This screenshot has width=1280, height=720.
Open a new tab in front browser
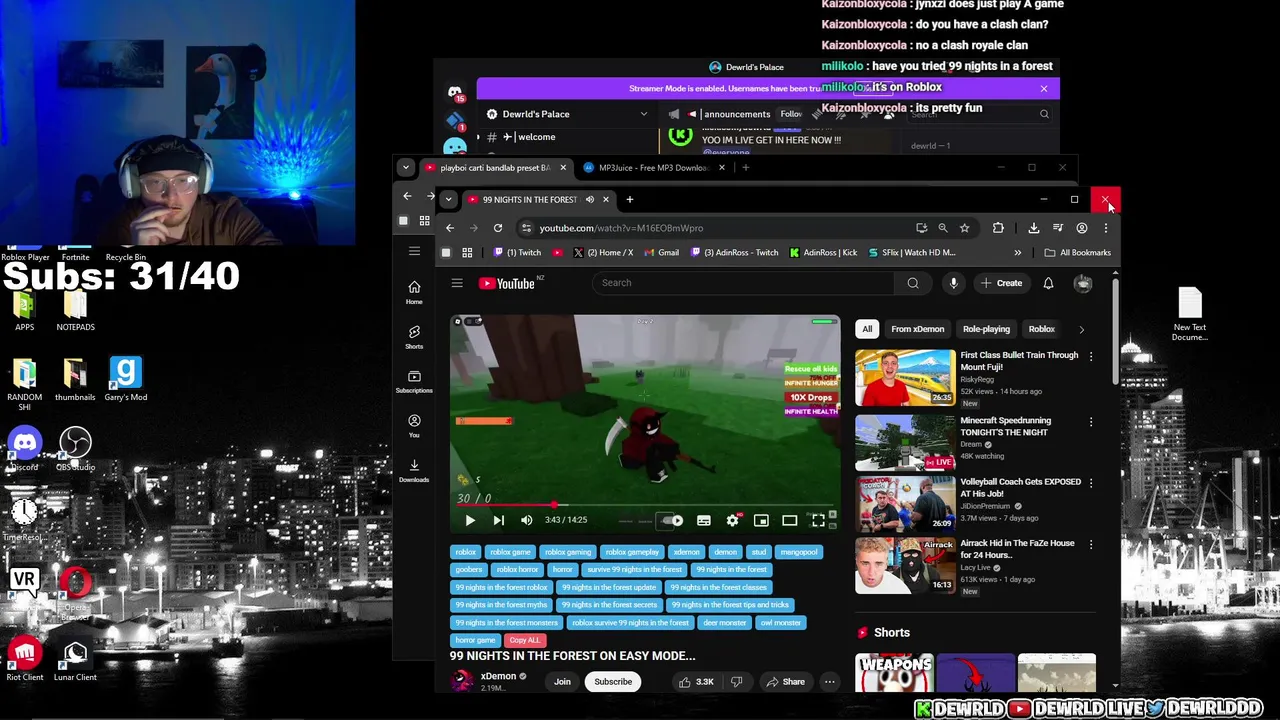pyautogui.click(x=630, y=199)
